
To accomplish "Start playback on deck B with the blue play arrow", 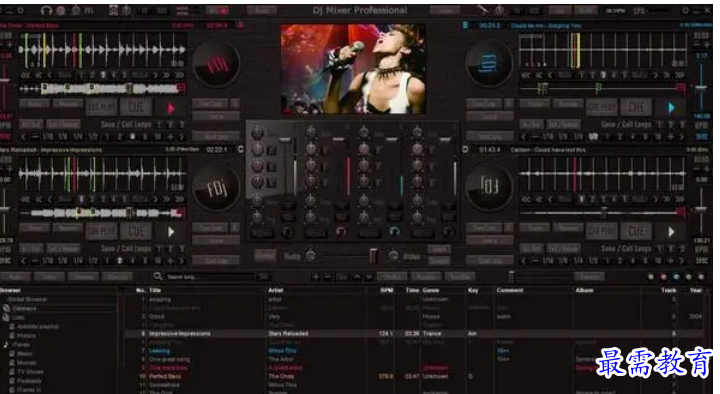I will point(671,108).
